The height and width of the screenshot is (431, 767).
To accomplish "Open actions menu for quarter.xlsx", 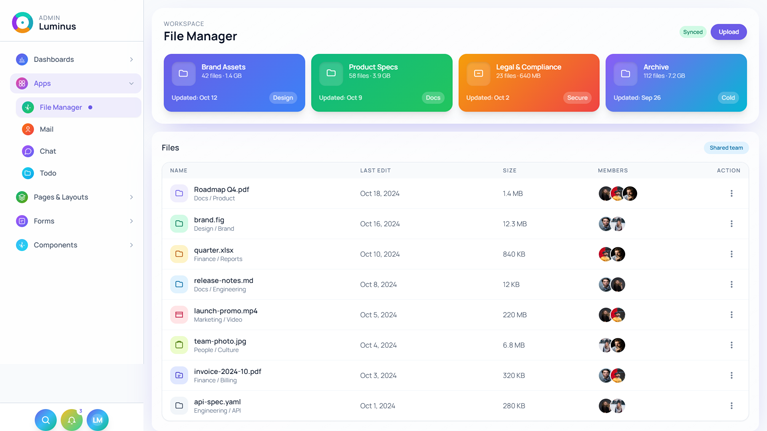I will (731, 254).
